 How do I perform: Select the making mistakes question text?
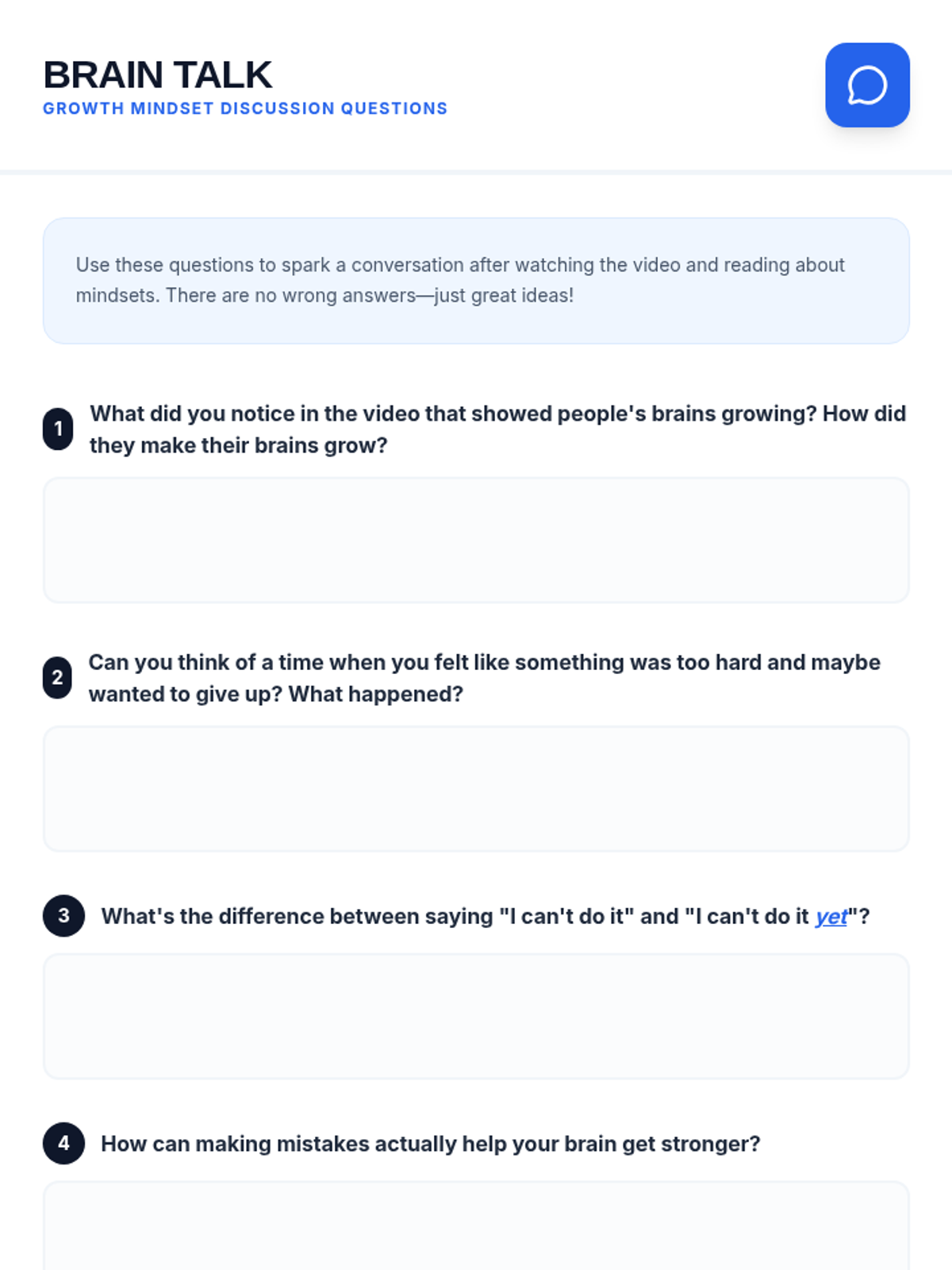pyautogui.click(x=431, y=1144)
